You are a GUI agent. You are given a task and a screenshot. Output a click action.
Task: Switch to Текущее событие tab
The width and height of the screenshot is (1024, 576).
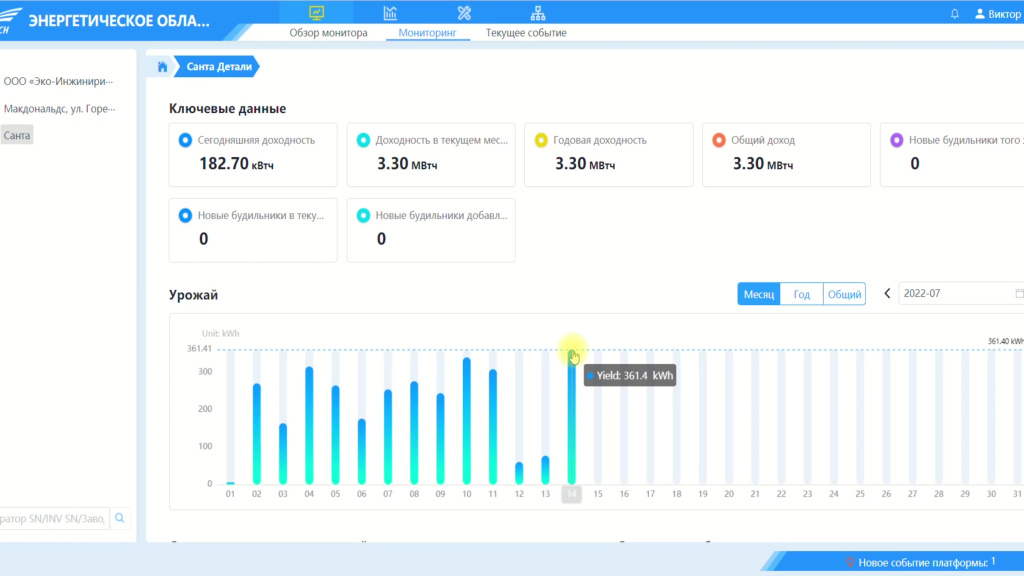coord(526,33)
